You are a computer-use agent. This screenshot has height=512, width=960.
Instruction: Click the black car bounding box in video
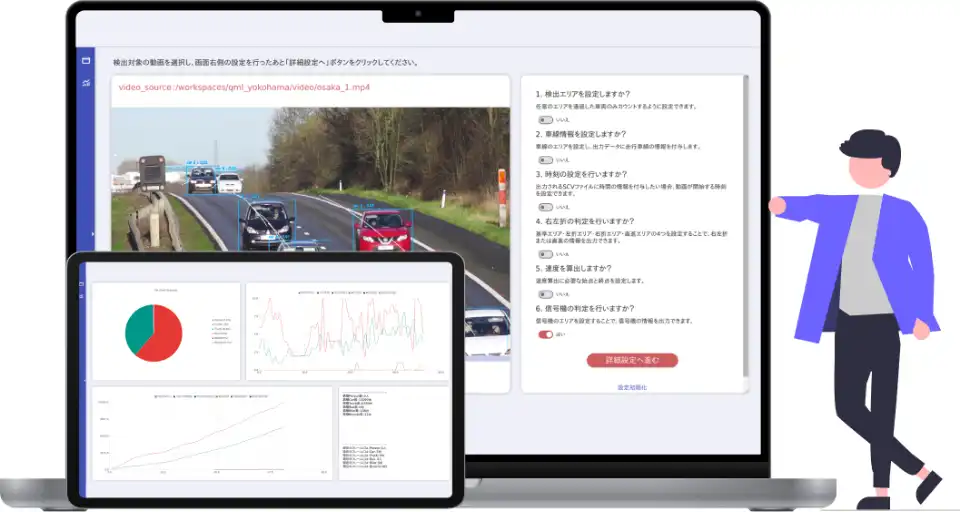point(266,222)
